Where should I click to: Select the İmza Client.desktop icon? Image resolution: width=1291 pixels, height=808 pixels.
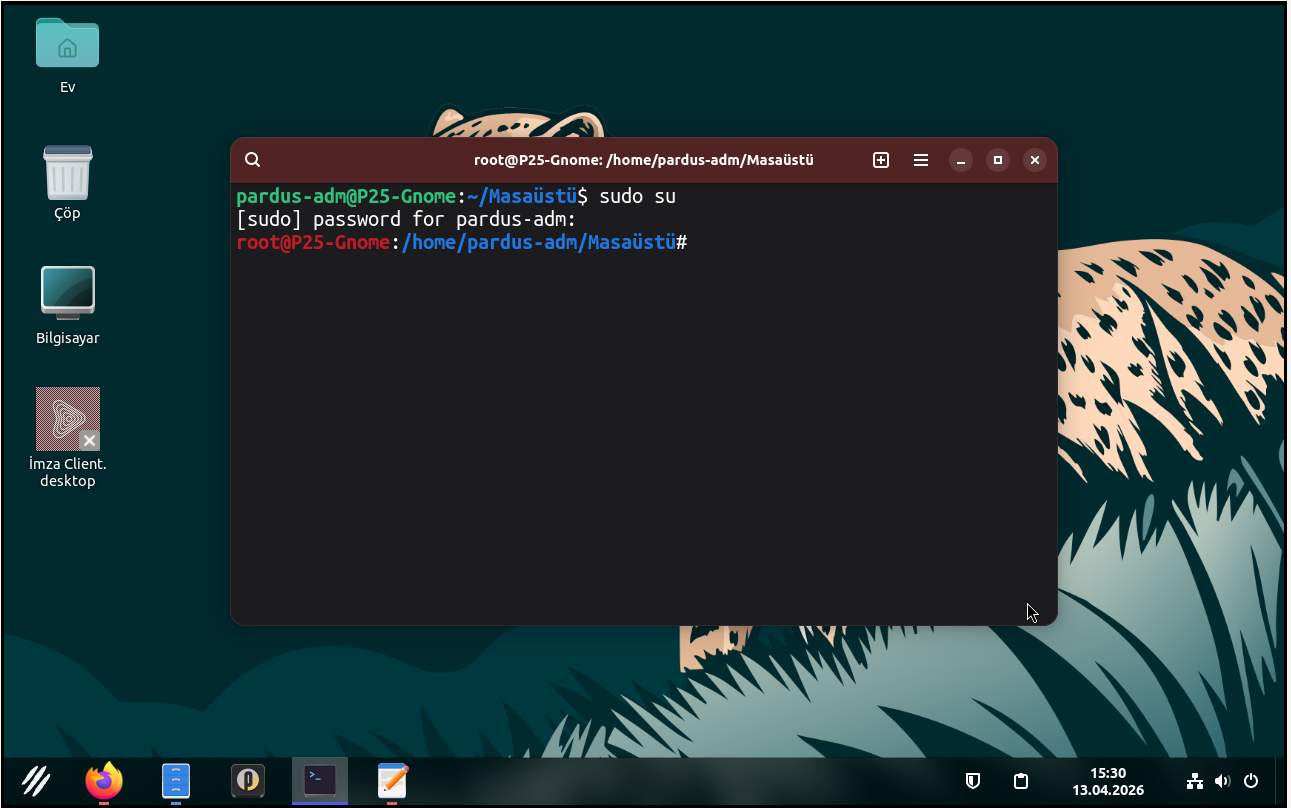coord(68,437)
